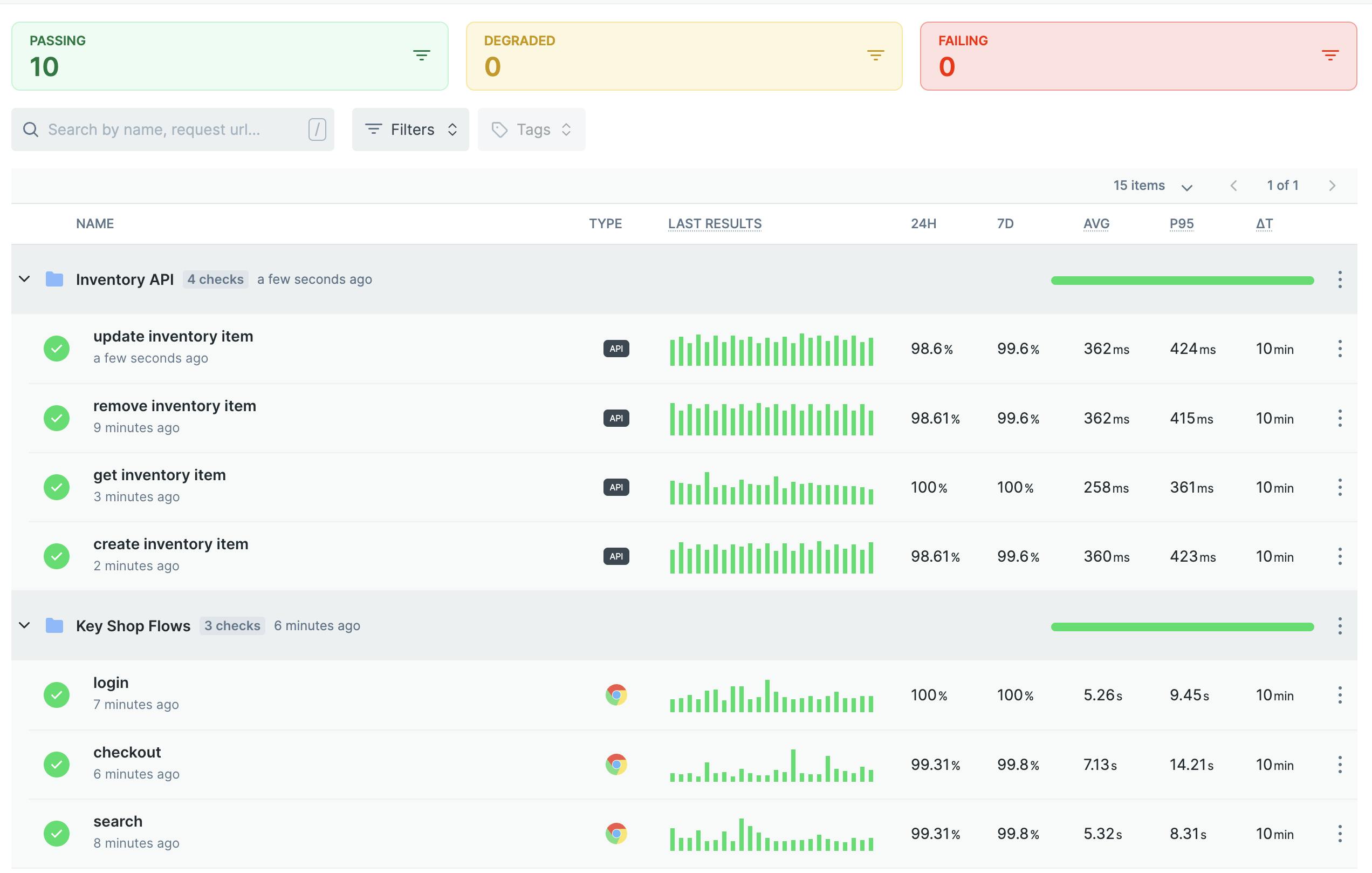Screen dimensions: 1372x873
Task: Open the update inventory item check
Action: (x=173, y=336)
